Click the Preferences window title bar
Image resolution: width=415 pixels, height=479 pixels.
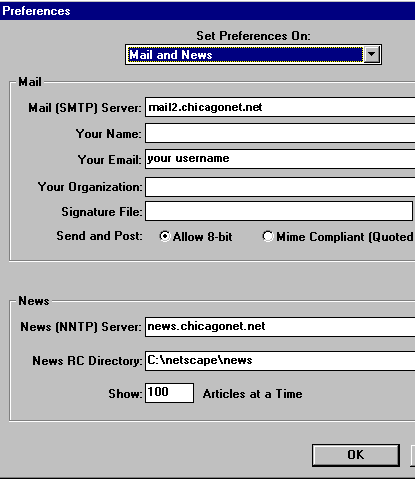click(207, 11)
